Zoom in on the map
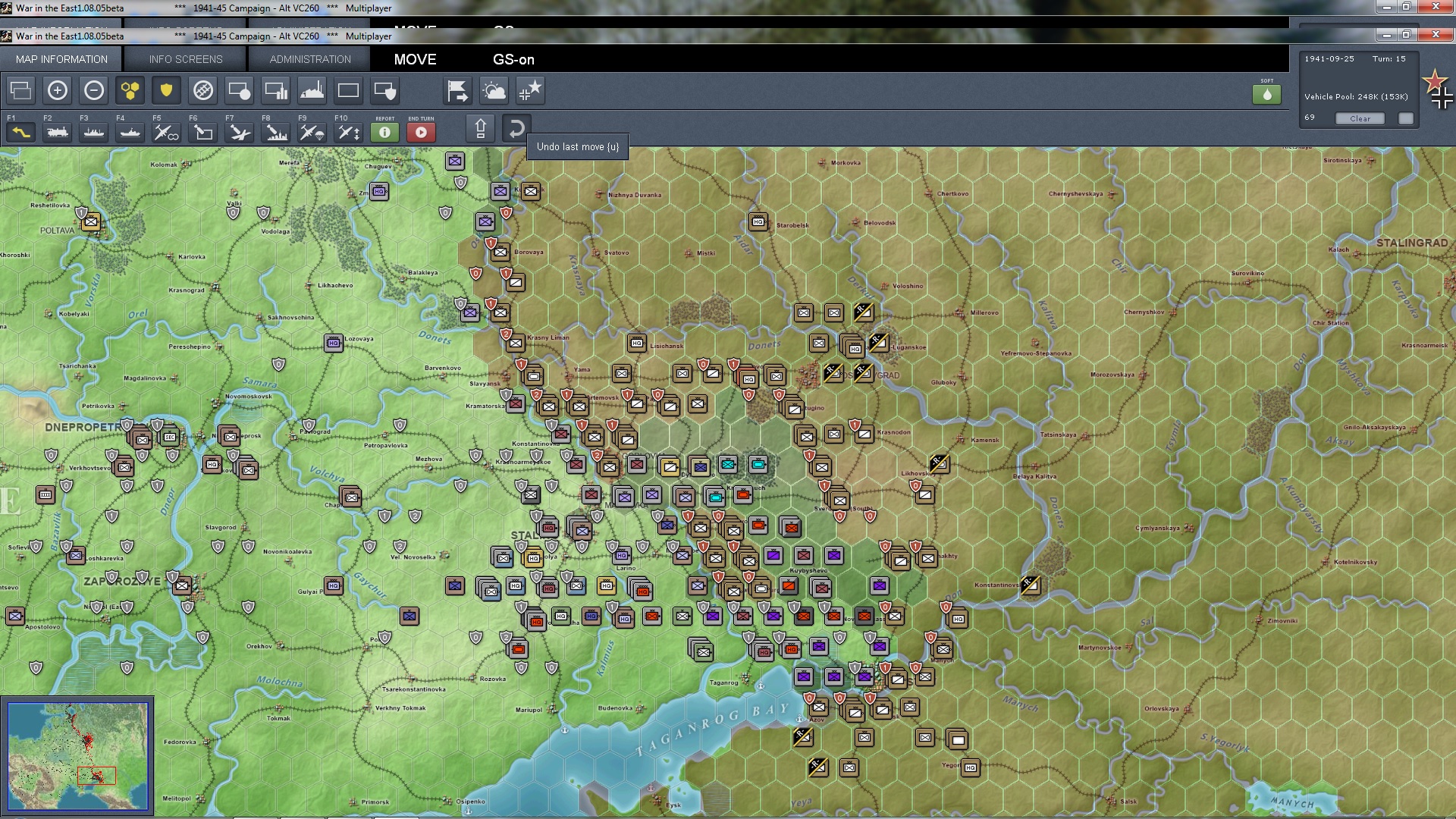This screenshot has height=819, width=1456. pos(58,91)
